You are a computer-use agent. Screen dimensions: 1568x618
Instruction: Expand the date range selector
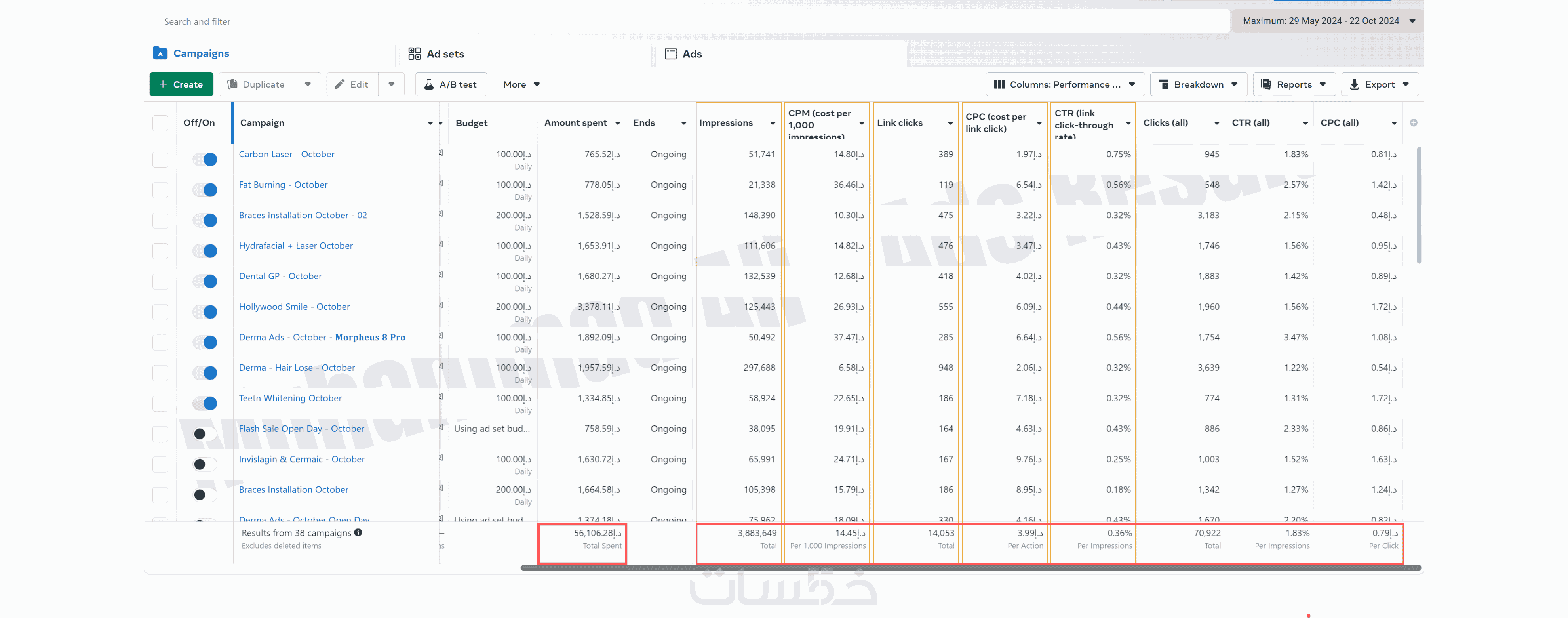[x=1327, y=21]
